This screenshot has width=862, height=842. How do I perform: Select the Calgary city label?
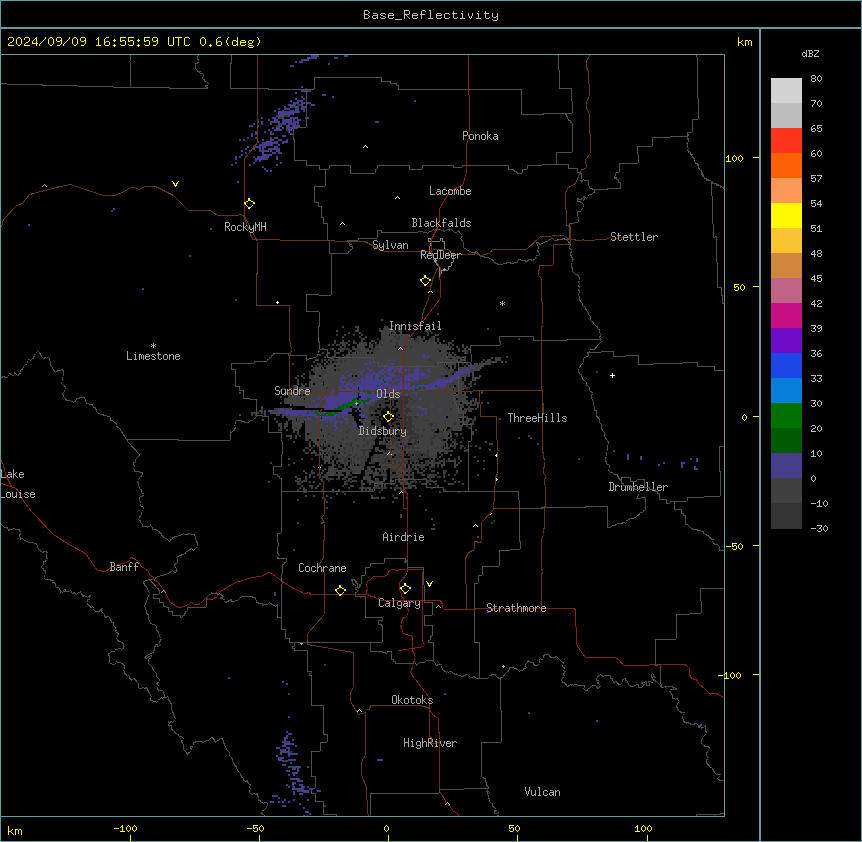click(399, 603)
